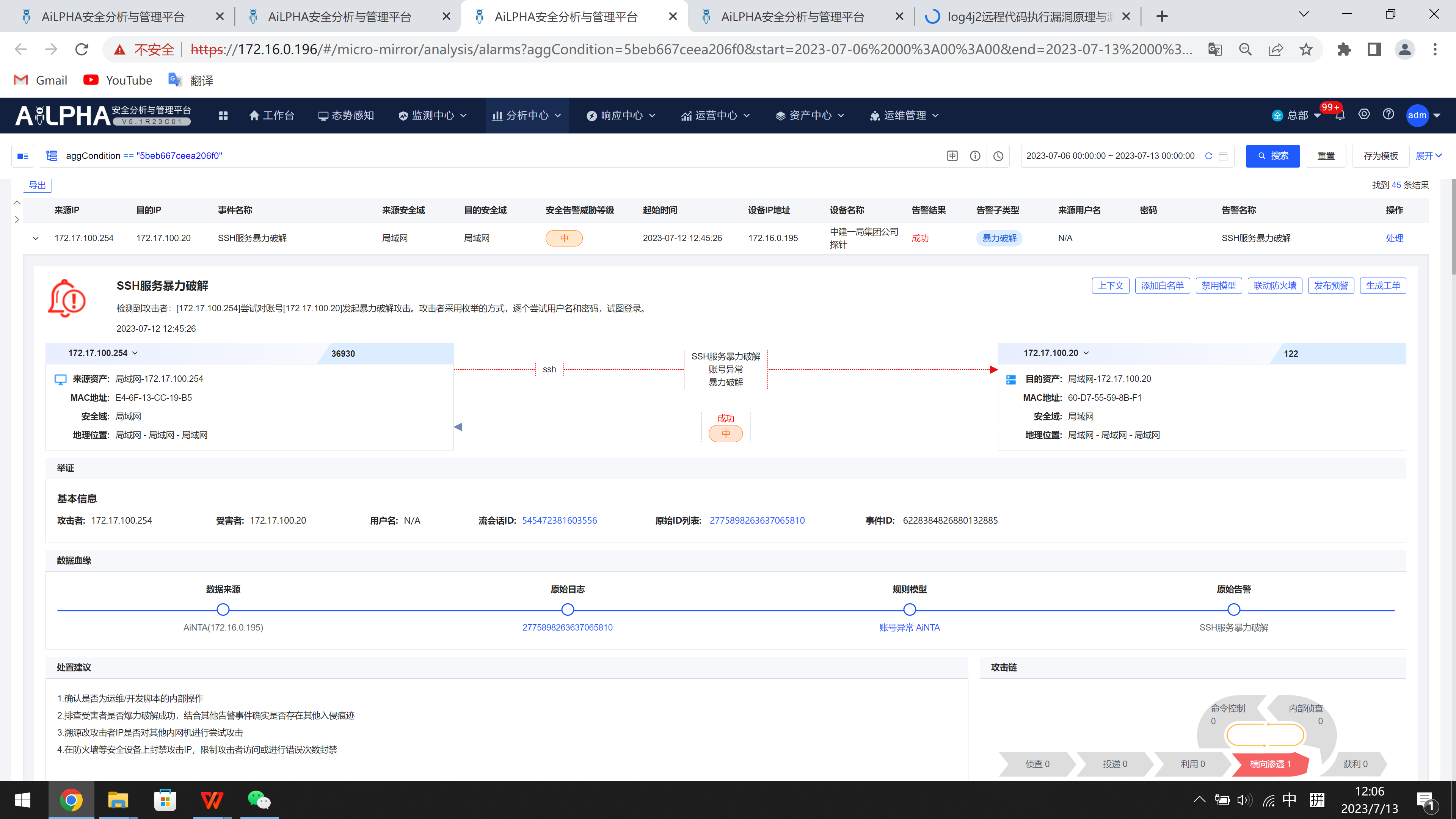The image size is (1456, 819).
Task: Open flow session ID 545472381603556 link
Action: pos(559,520)
